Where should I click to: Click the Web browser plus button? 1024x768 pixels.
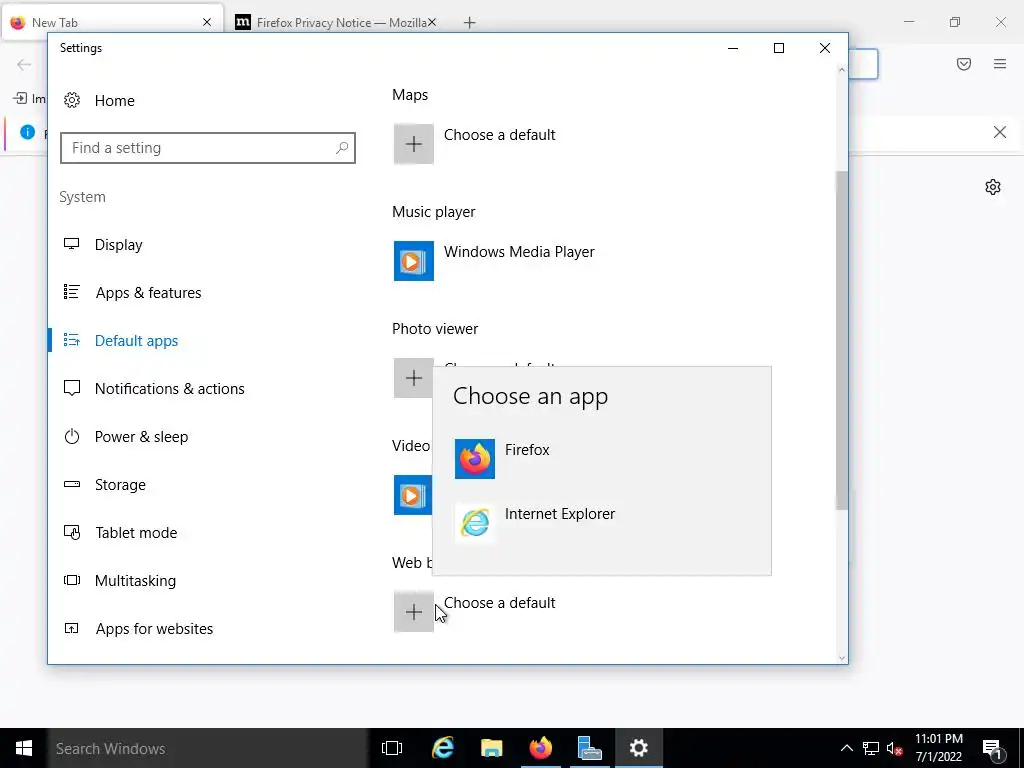point(413,612)
